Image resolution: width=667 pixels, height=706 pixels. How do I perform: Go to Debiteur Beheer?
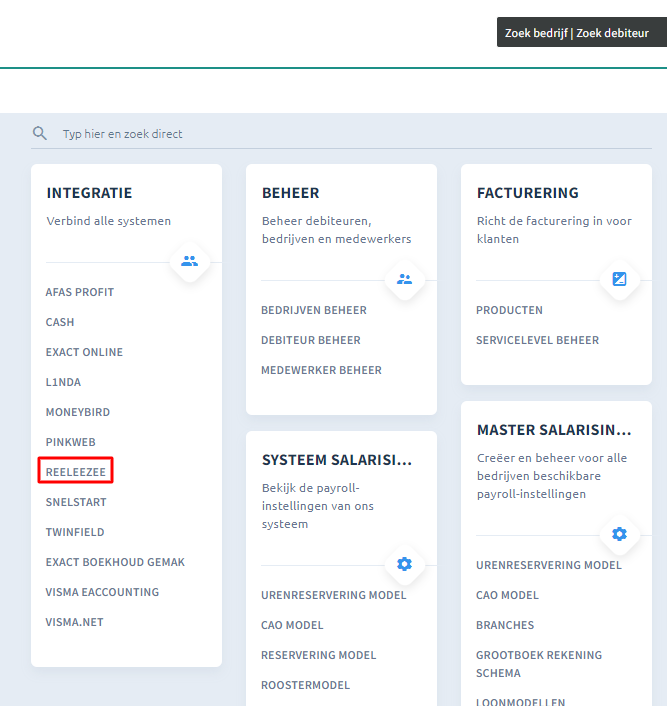click(x=311, y=340)
